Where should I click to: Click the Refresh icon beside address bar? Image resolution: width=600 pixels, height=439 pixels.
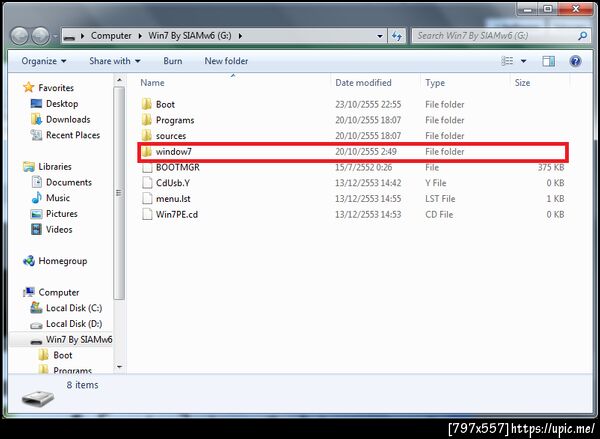click(x=397, y=36)
